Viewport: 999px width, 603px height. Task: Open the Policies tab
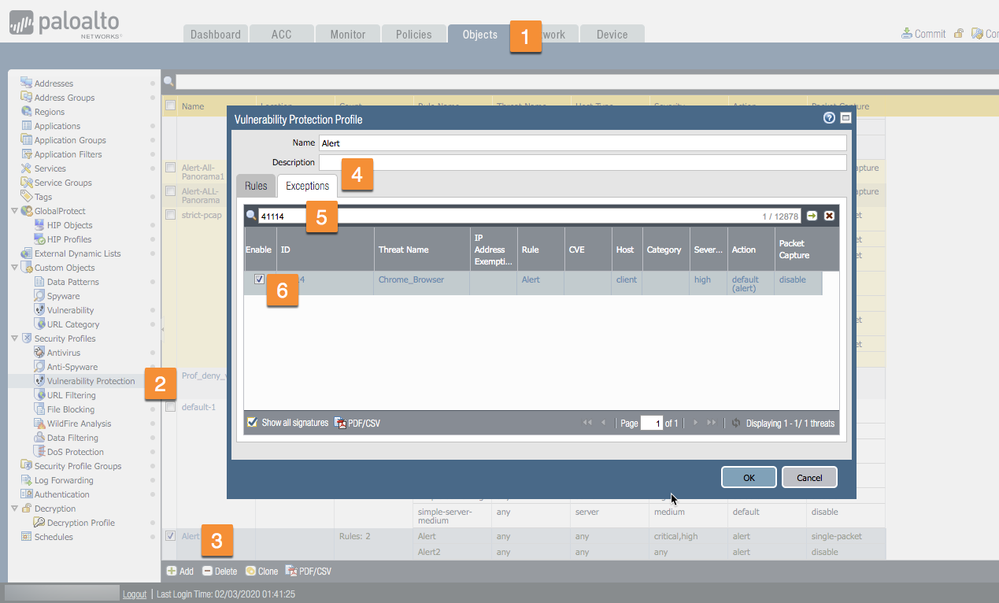pyautogui.click(x=413, y=34)
